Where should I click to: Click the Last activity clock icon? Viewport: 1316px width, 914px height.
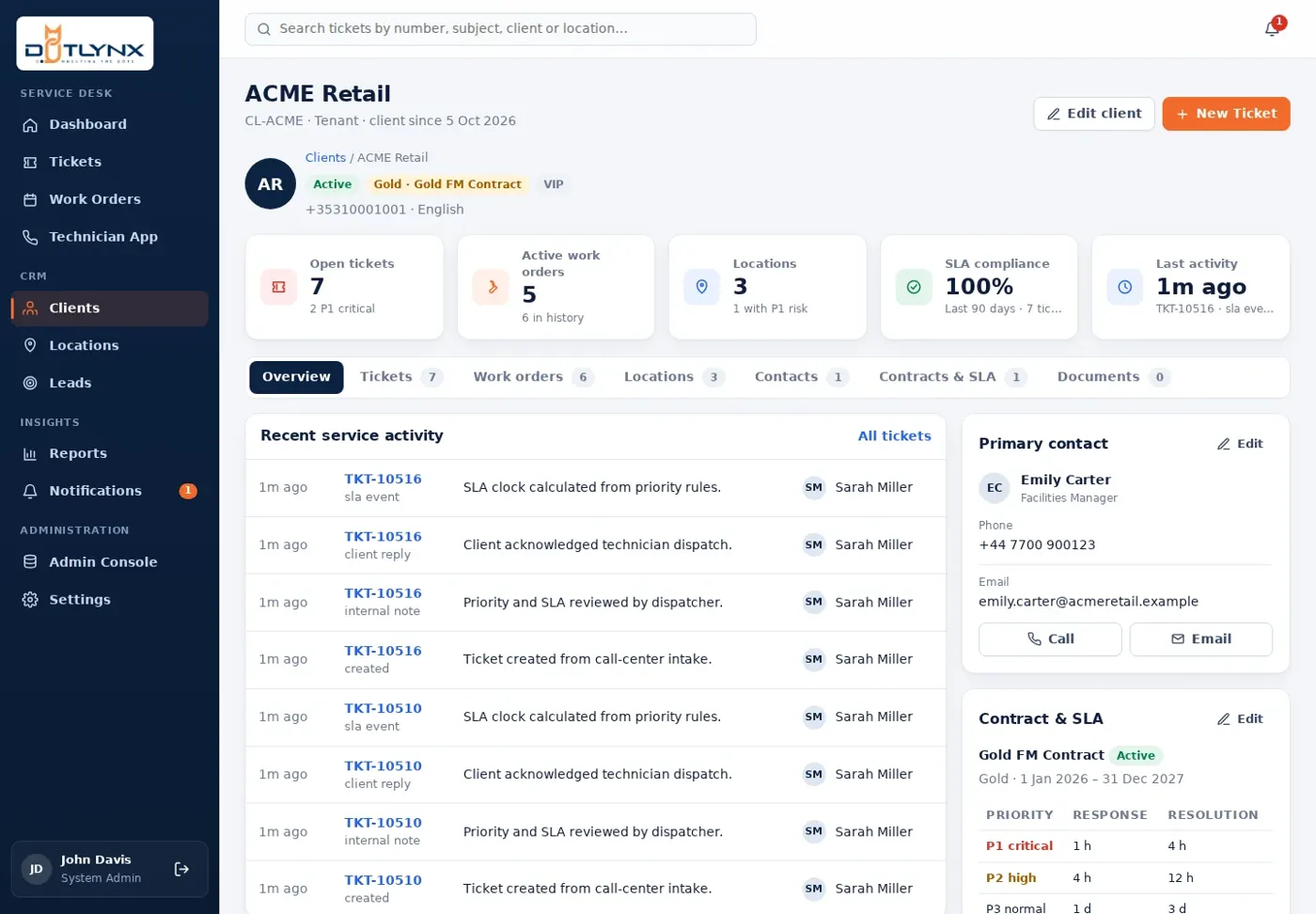[x=1124, y=287]
